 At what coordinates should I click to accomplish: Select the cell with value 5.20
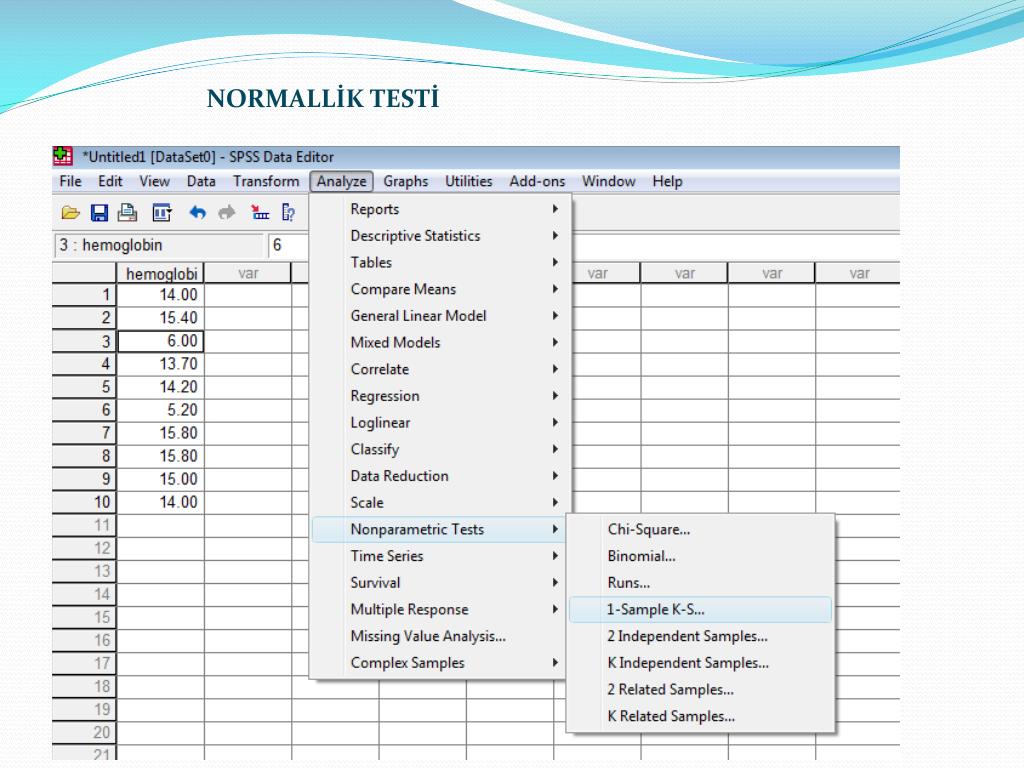[x=161, y=410]
